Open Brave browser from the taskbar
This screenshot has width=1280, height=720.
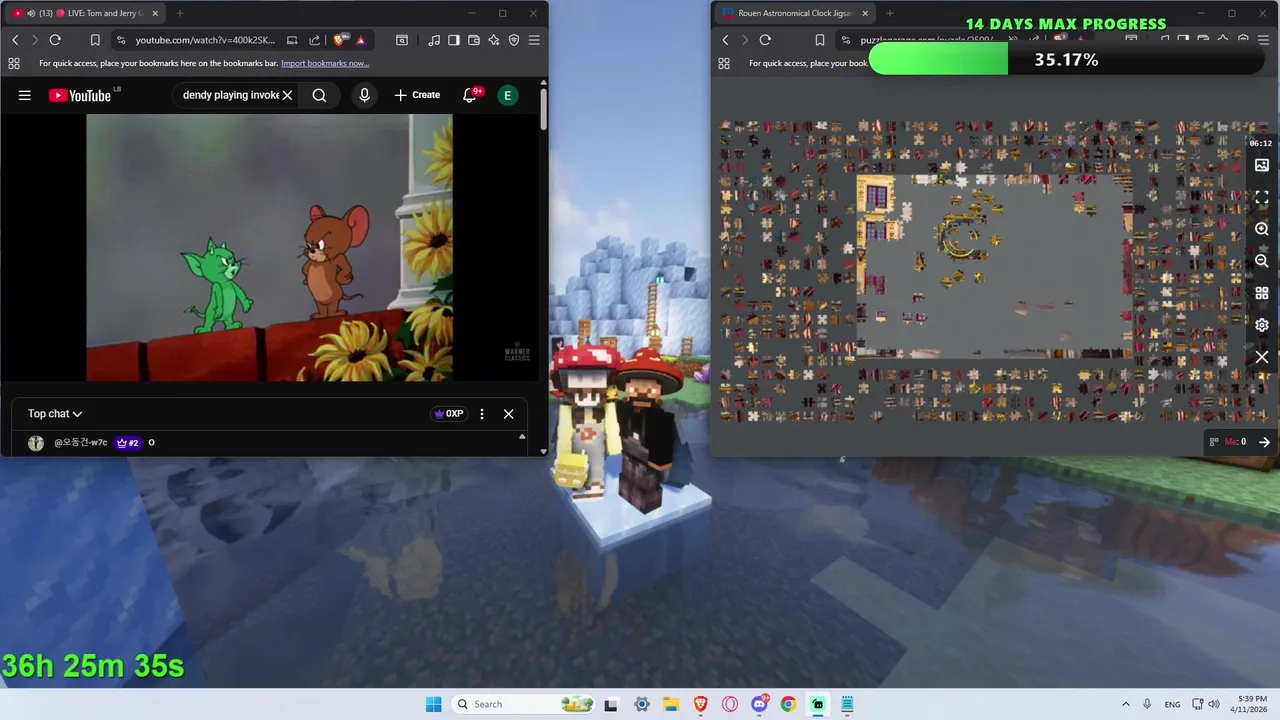click(700, 704)
